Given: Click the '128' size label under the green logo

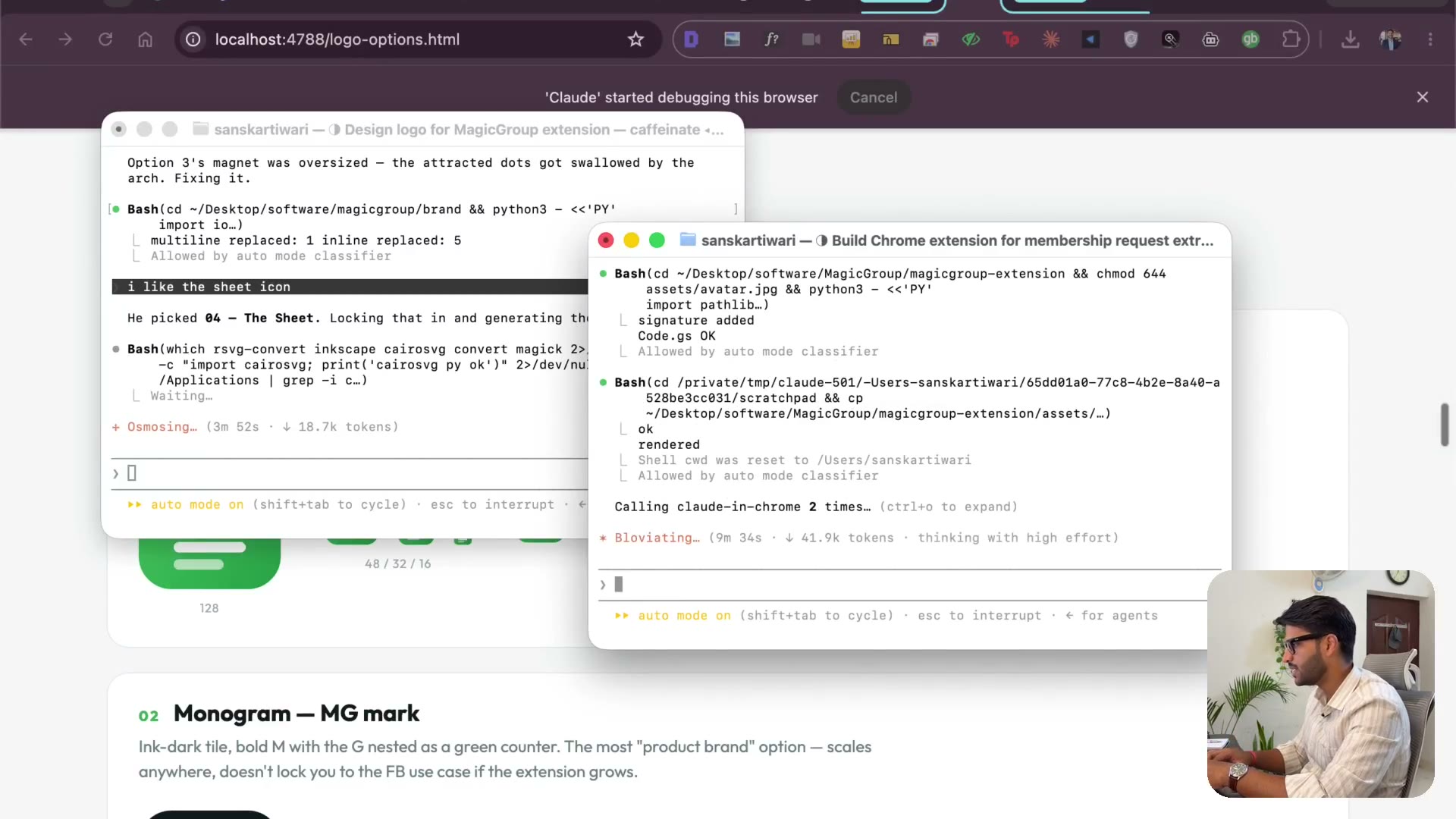Looking at the screenshot, I should pos(209,608).
